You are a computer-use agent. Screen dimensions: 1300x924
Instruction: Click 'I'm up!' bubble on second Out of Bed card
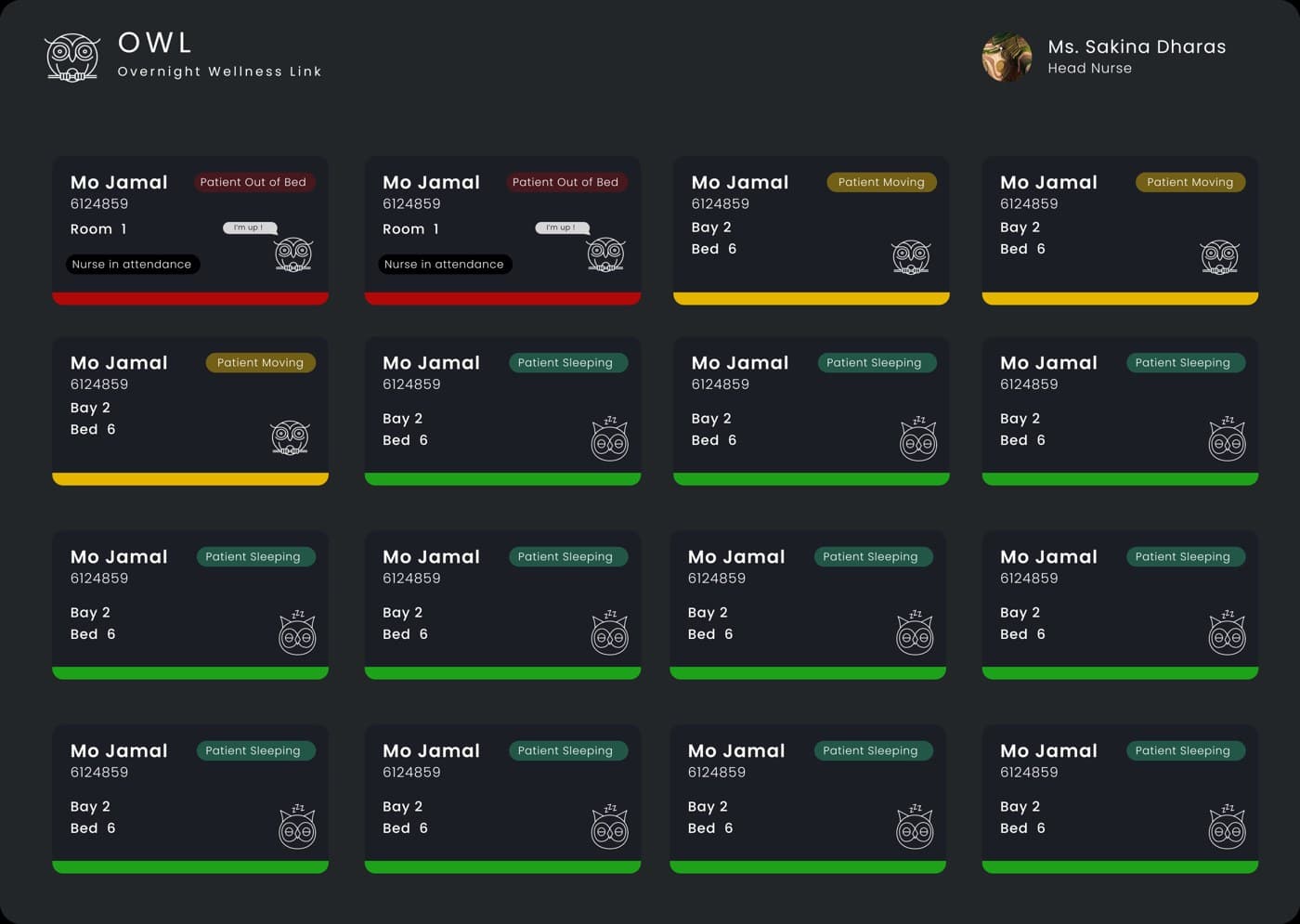point(561,228)
